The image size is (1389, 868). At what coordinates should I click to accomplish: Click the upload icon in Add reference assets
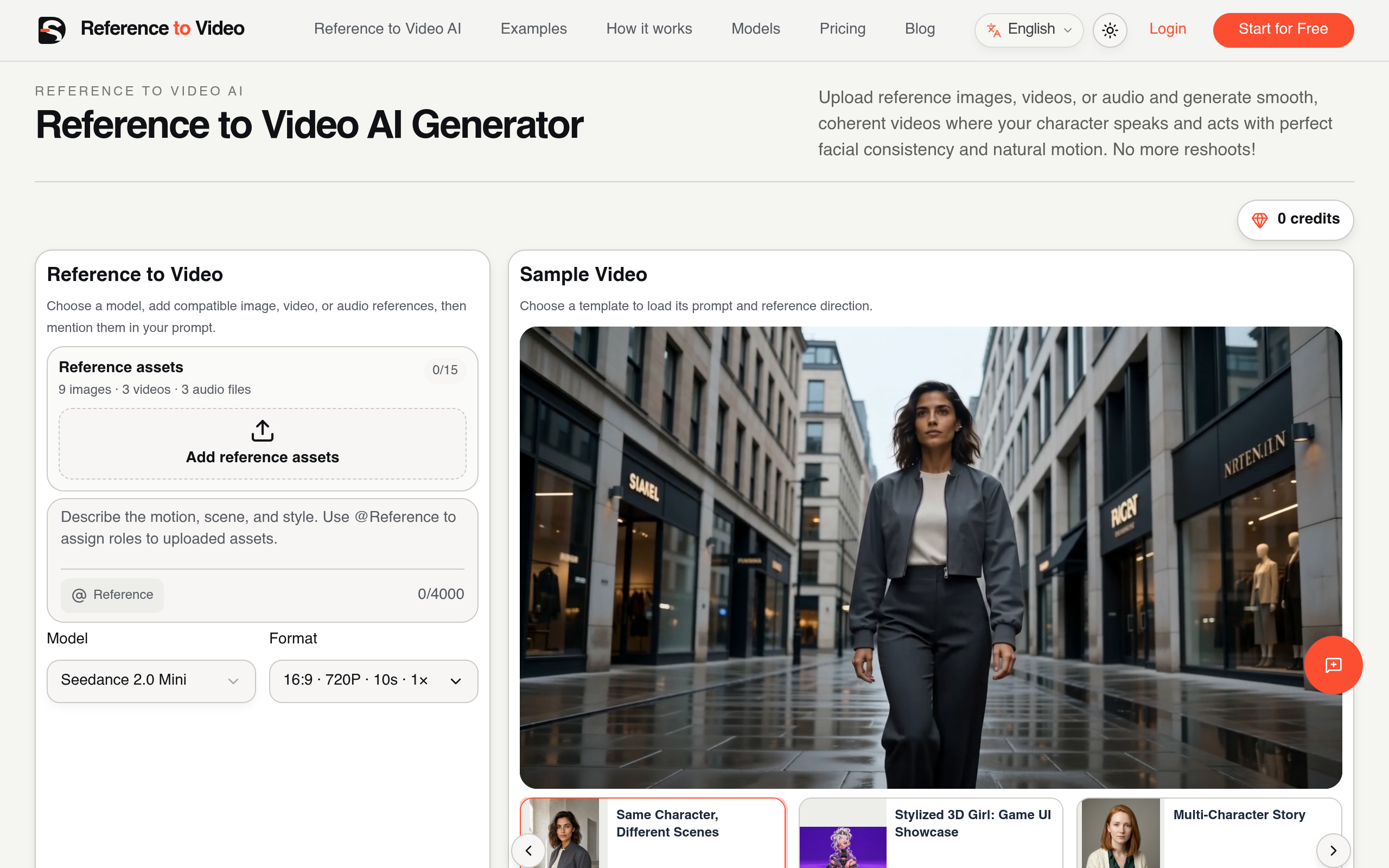point(262,431)
